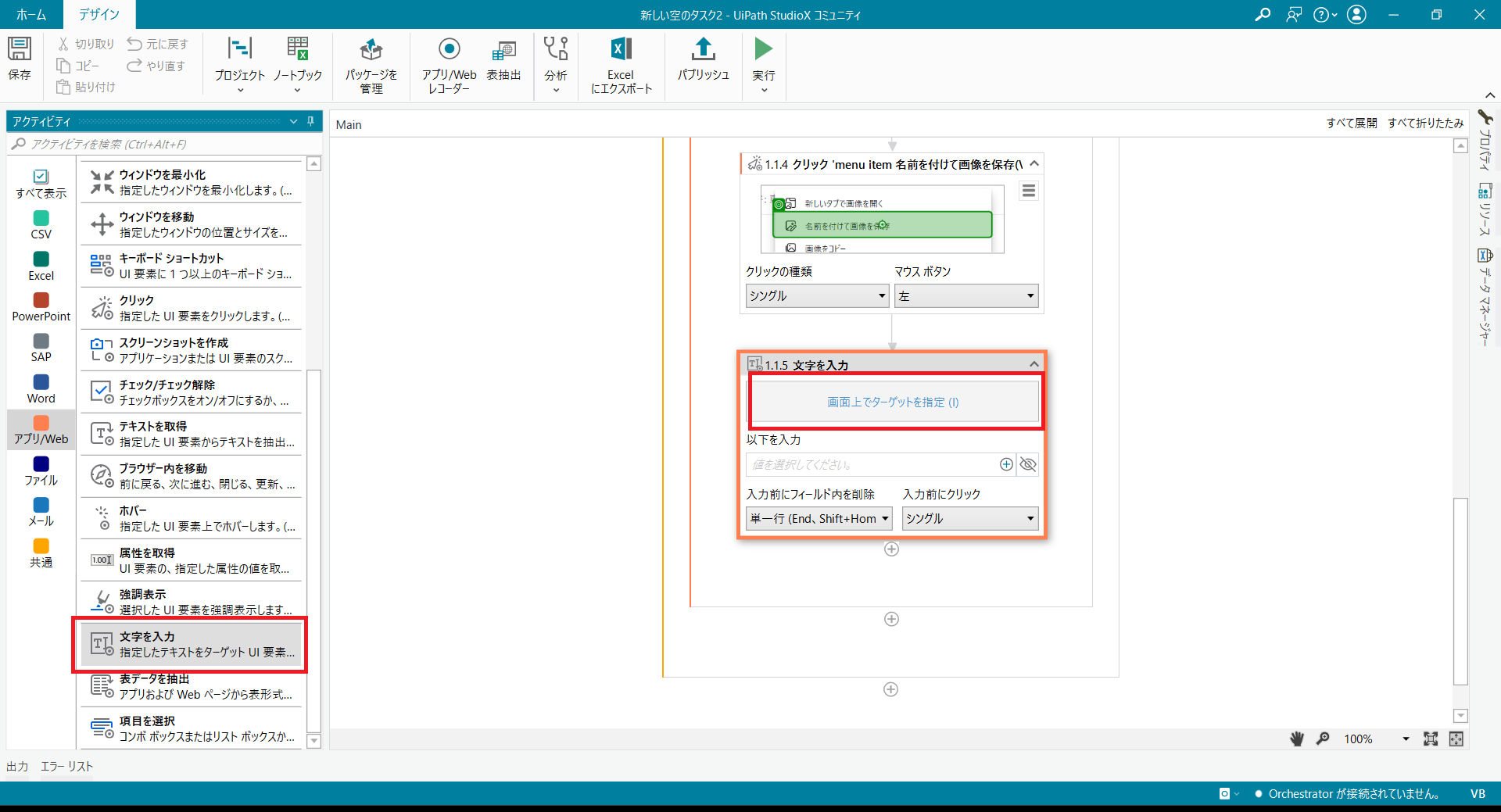This screenshot has height=812, width=1501.
Task: Open the App/Web Recorder tool
Action: pyautogui.click(x=449, y=50)
